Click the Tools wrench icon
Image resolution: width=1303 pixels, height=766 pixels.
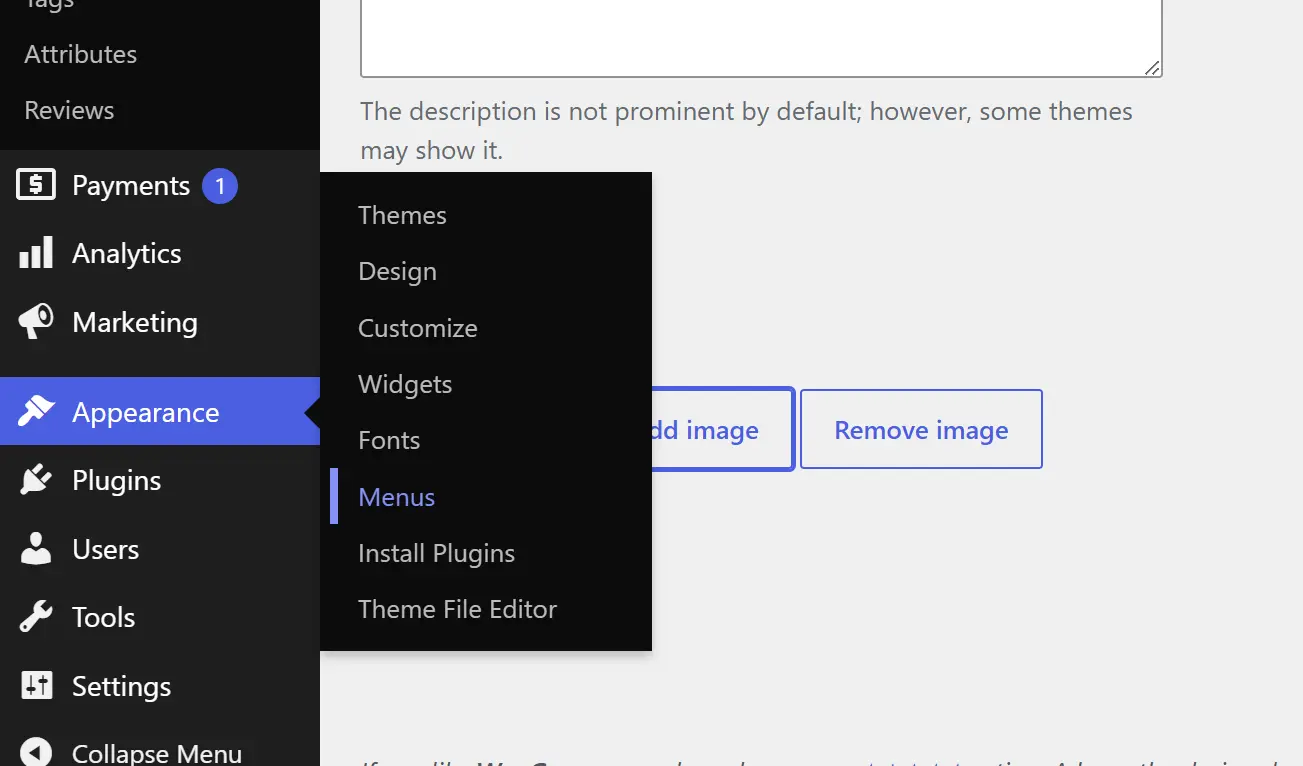36,617
